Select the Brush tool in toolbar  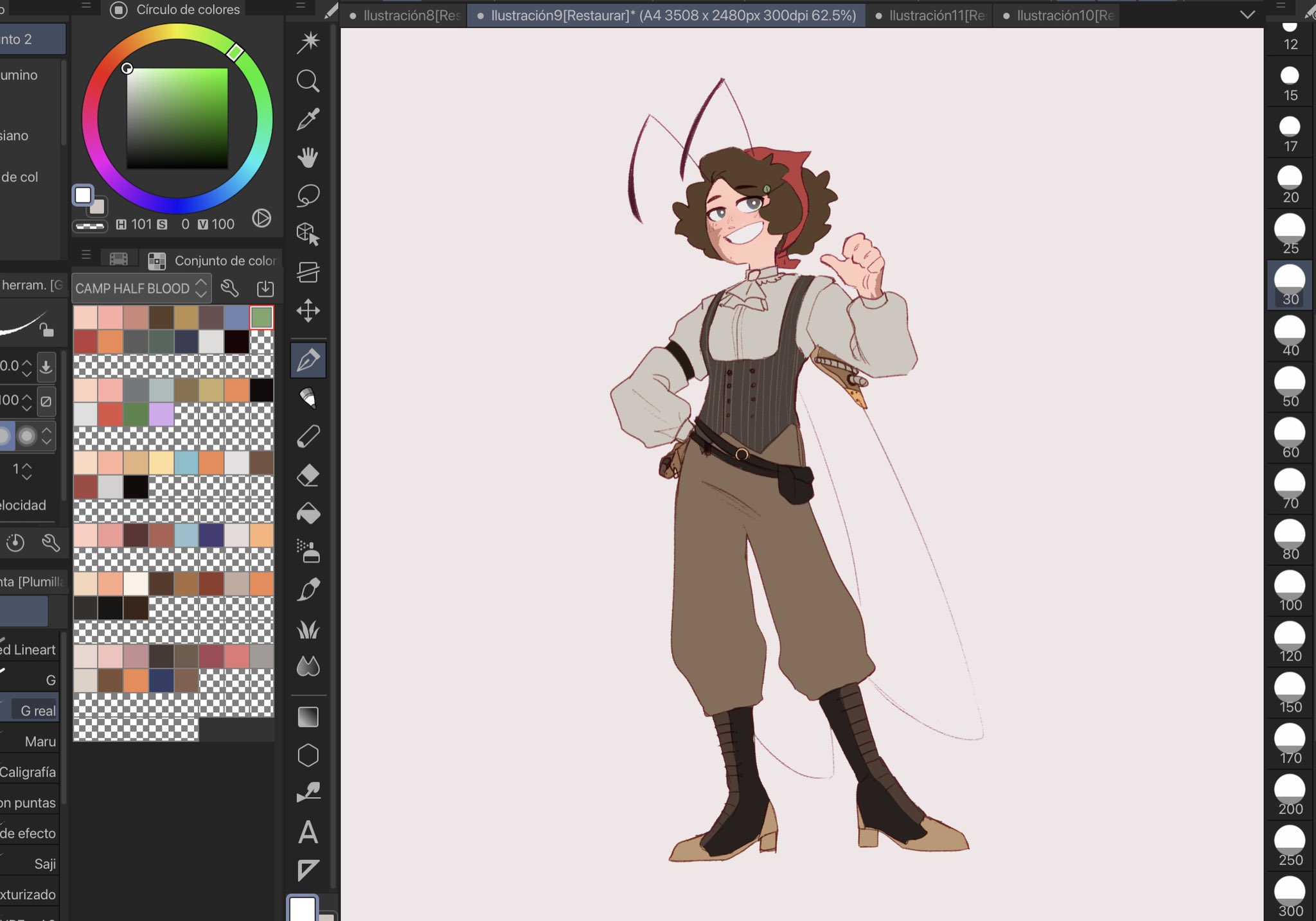(x=308, y=590)
